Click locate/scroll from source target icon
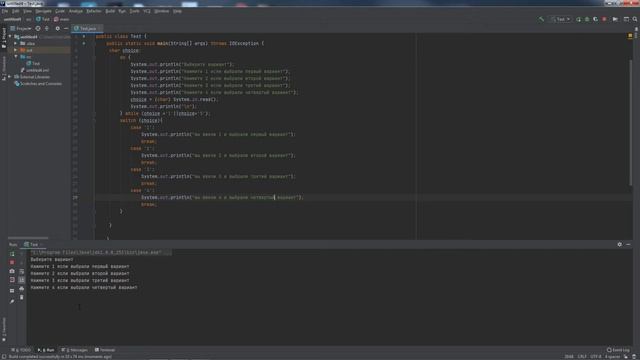The width and height of the screenshot is (640, 360). point(38,29)
